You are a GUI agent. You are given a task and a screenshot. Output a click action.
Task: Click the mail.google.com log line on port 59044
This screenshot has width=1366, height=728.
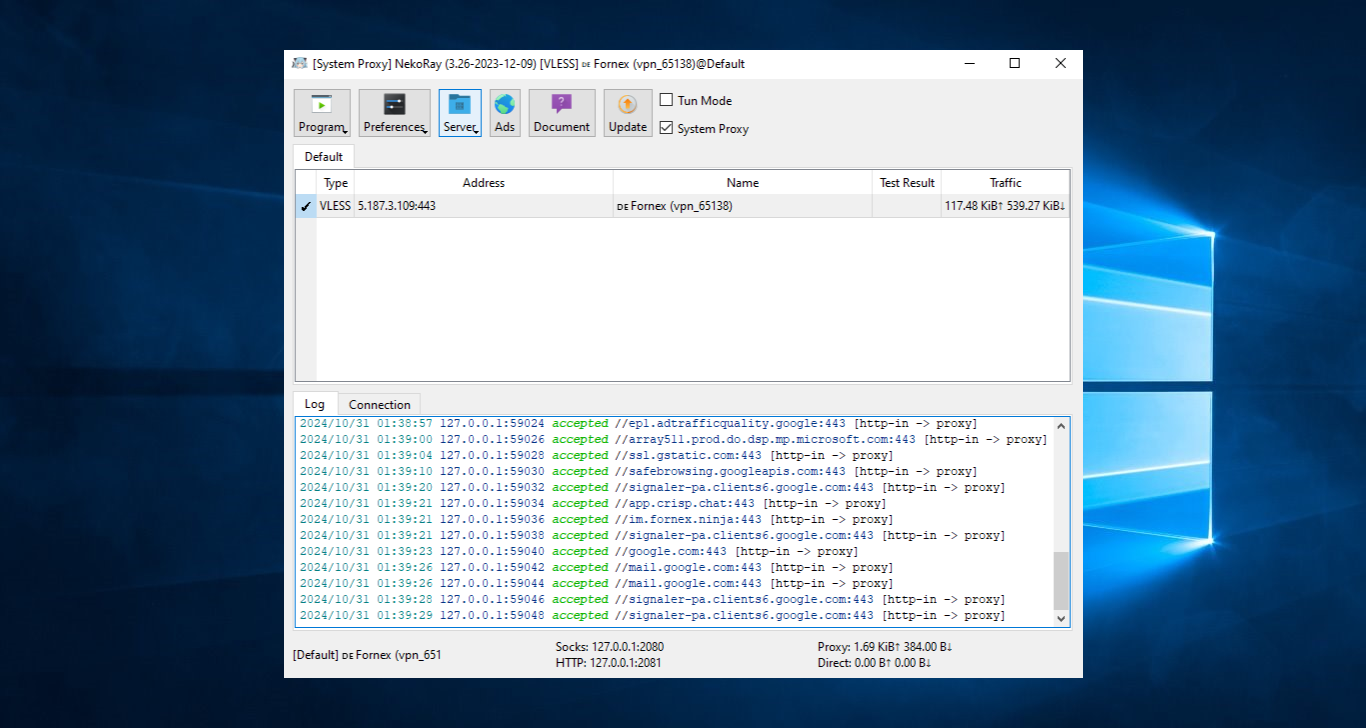tap(596, 583)
